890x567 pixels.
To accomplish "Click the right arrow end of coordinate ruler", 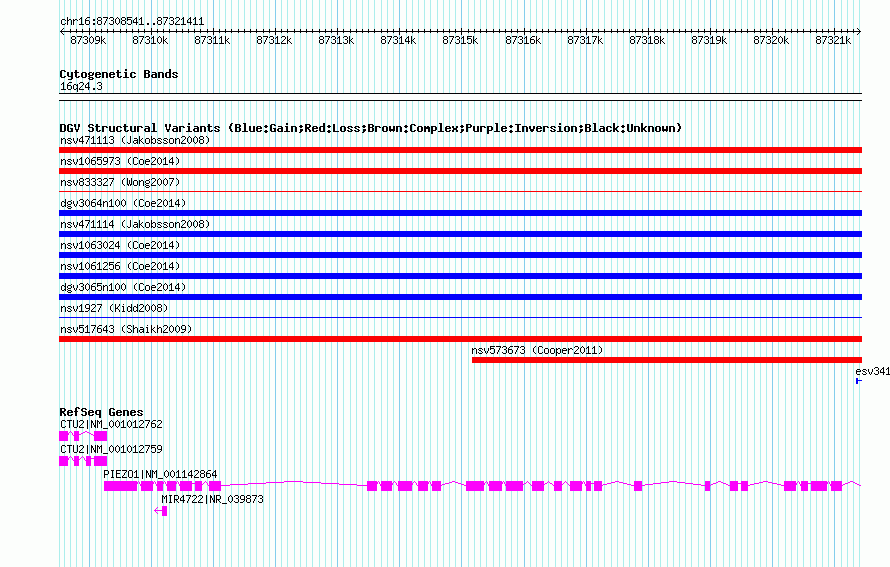I will [x=859, y=31].
